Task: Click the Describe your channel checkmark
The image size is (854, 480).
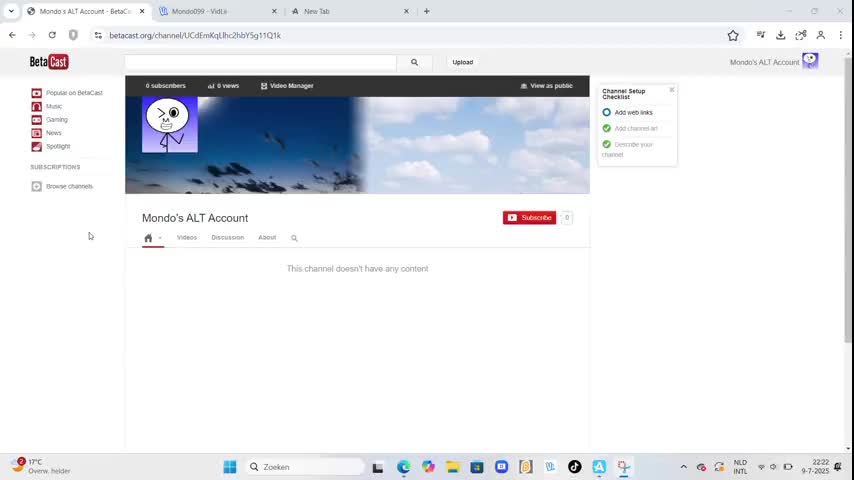Action: 607,144
